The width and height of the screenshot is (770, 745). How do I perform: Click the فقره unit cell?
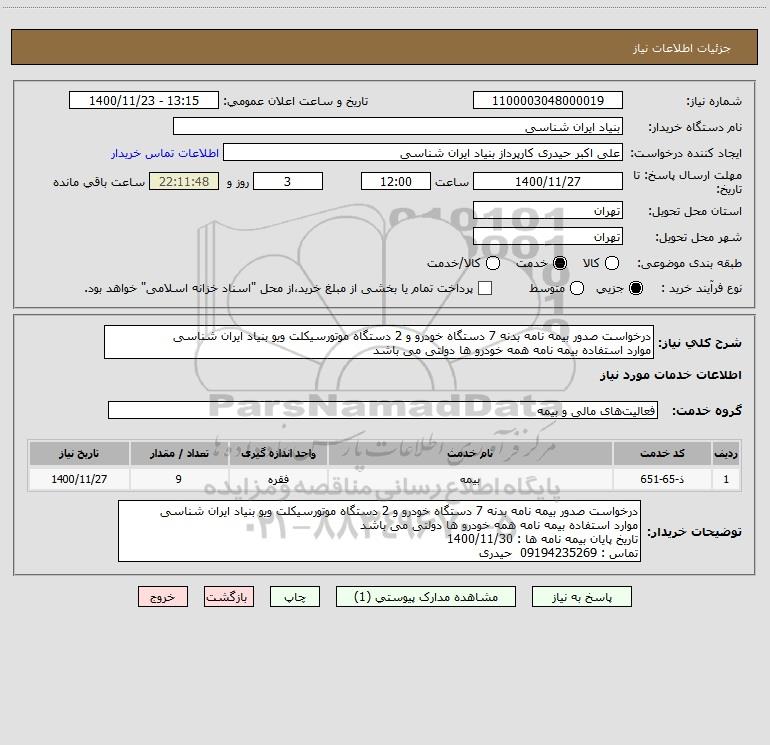pyautogui.click(x=278, y=479)
